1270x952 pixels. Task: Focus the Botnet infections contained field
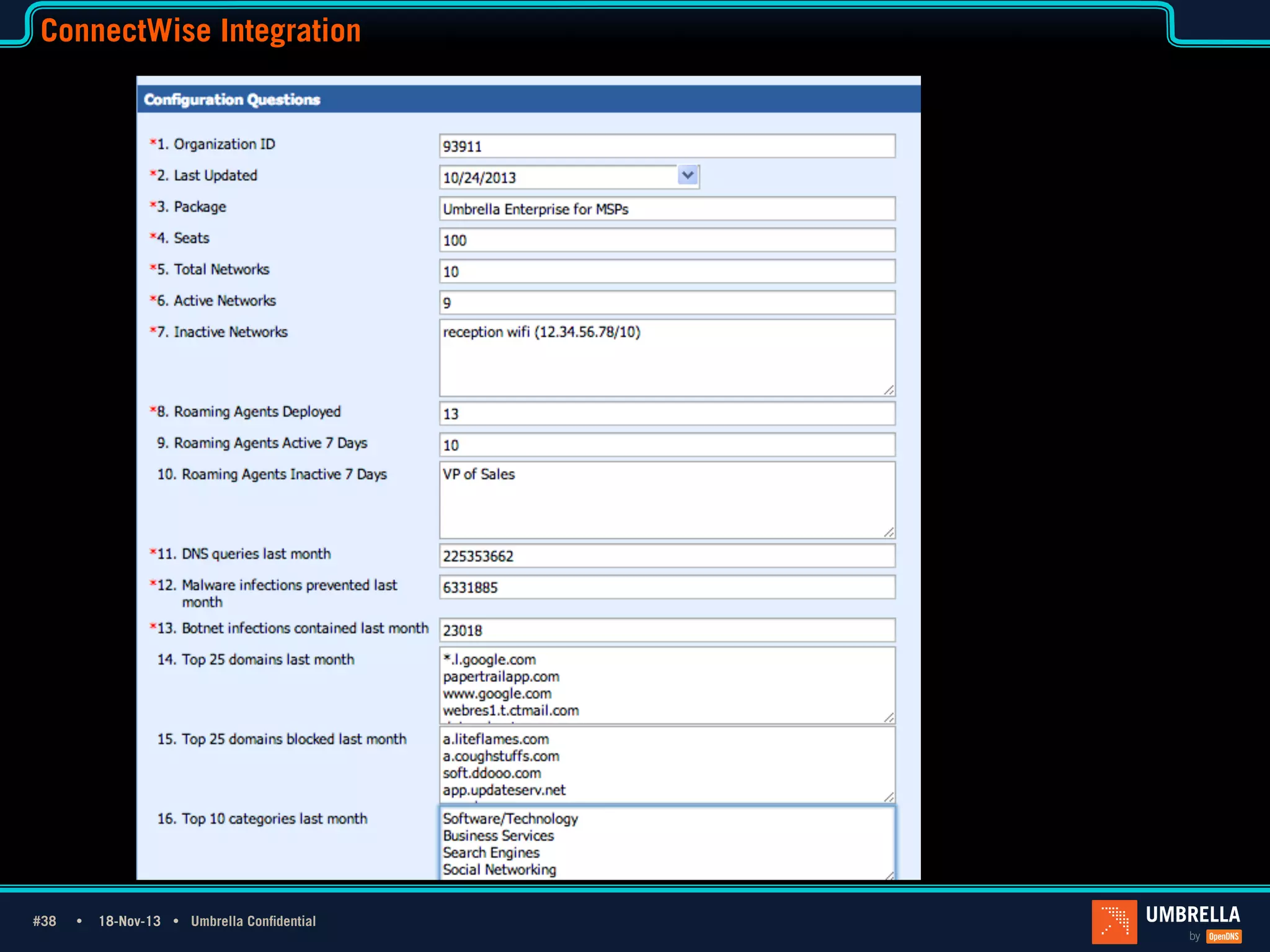pyautogui.click(x=667, y=630)
